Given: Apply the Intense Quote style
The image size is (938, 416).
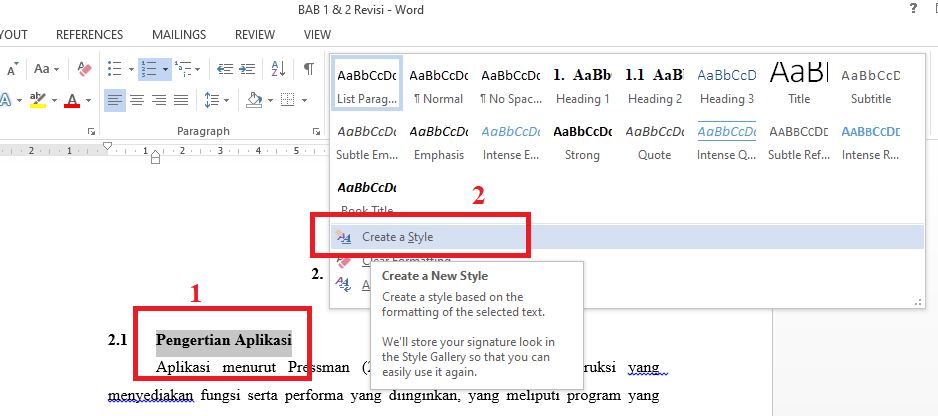Looking at the screenshot, I should tap(727, 141).
